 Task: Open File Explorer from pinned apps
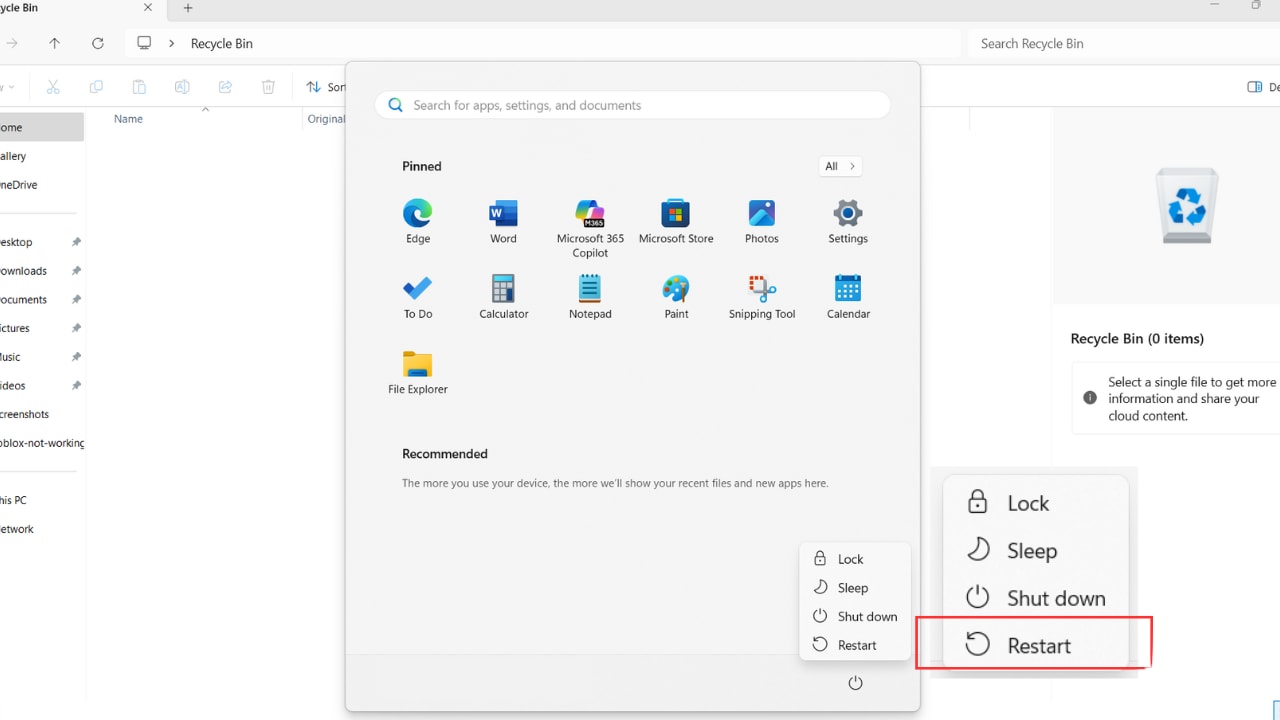click(x=418, y=372)
